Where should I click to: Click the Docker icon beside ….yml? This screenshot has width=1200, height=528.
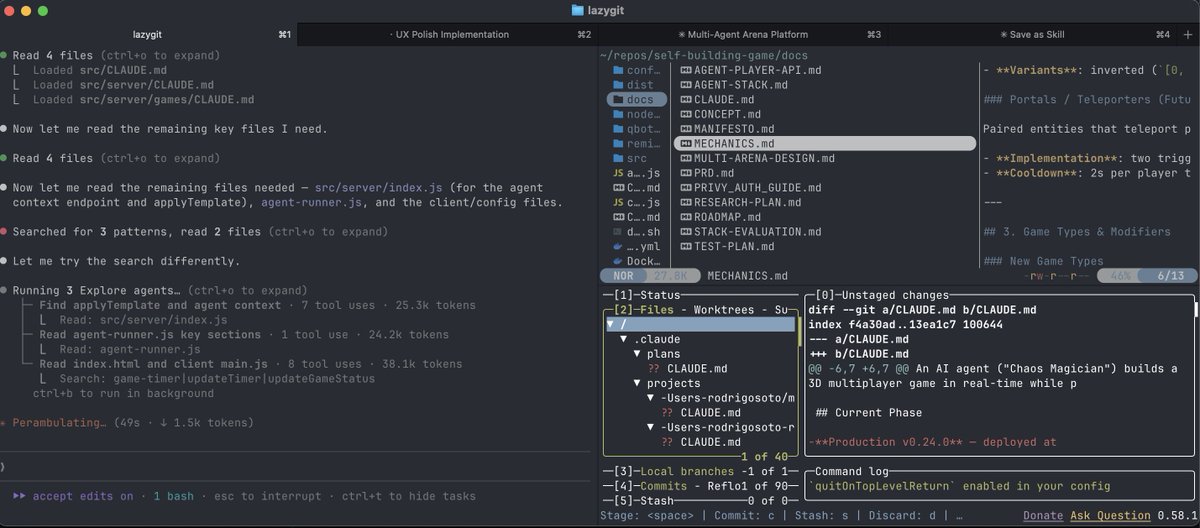(x=617, y=246)
